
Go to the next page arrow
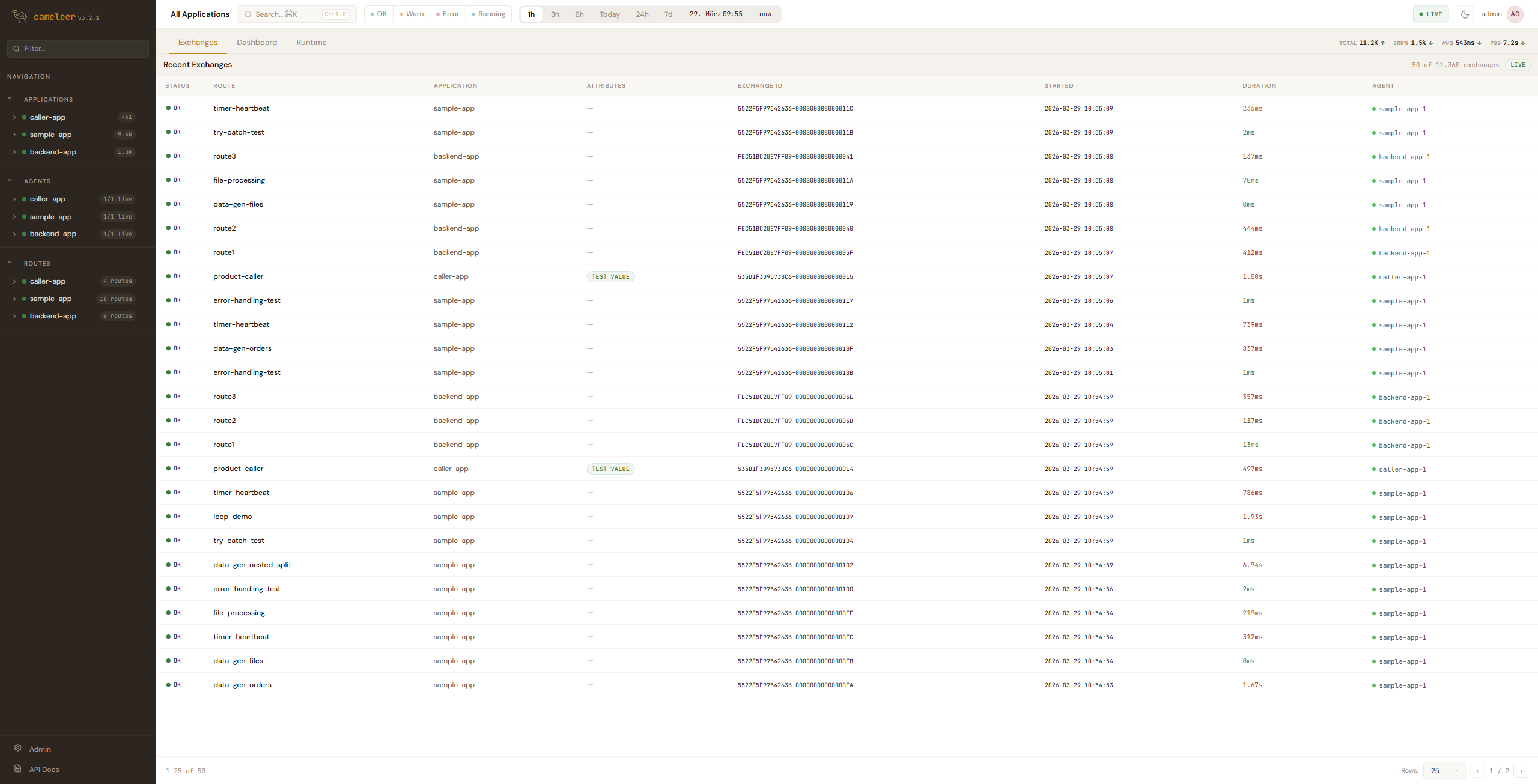point(1521,771)
